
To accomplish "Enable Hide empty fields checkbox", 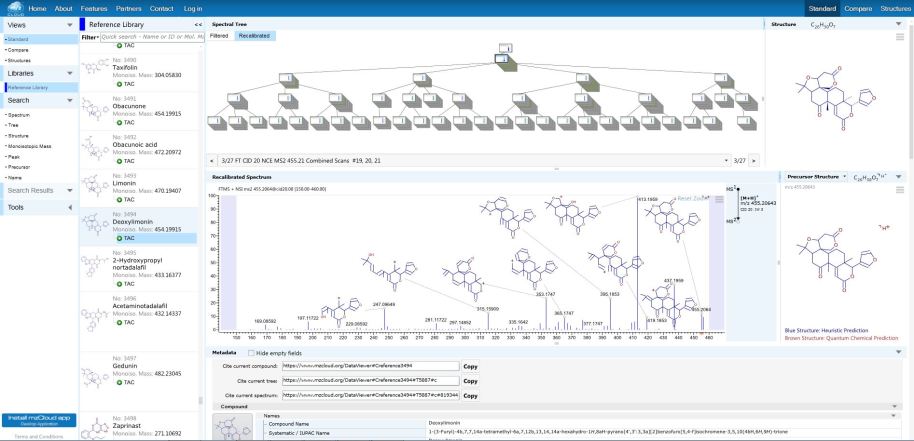I will tap(250, 353).
